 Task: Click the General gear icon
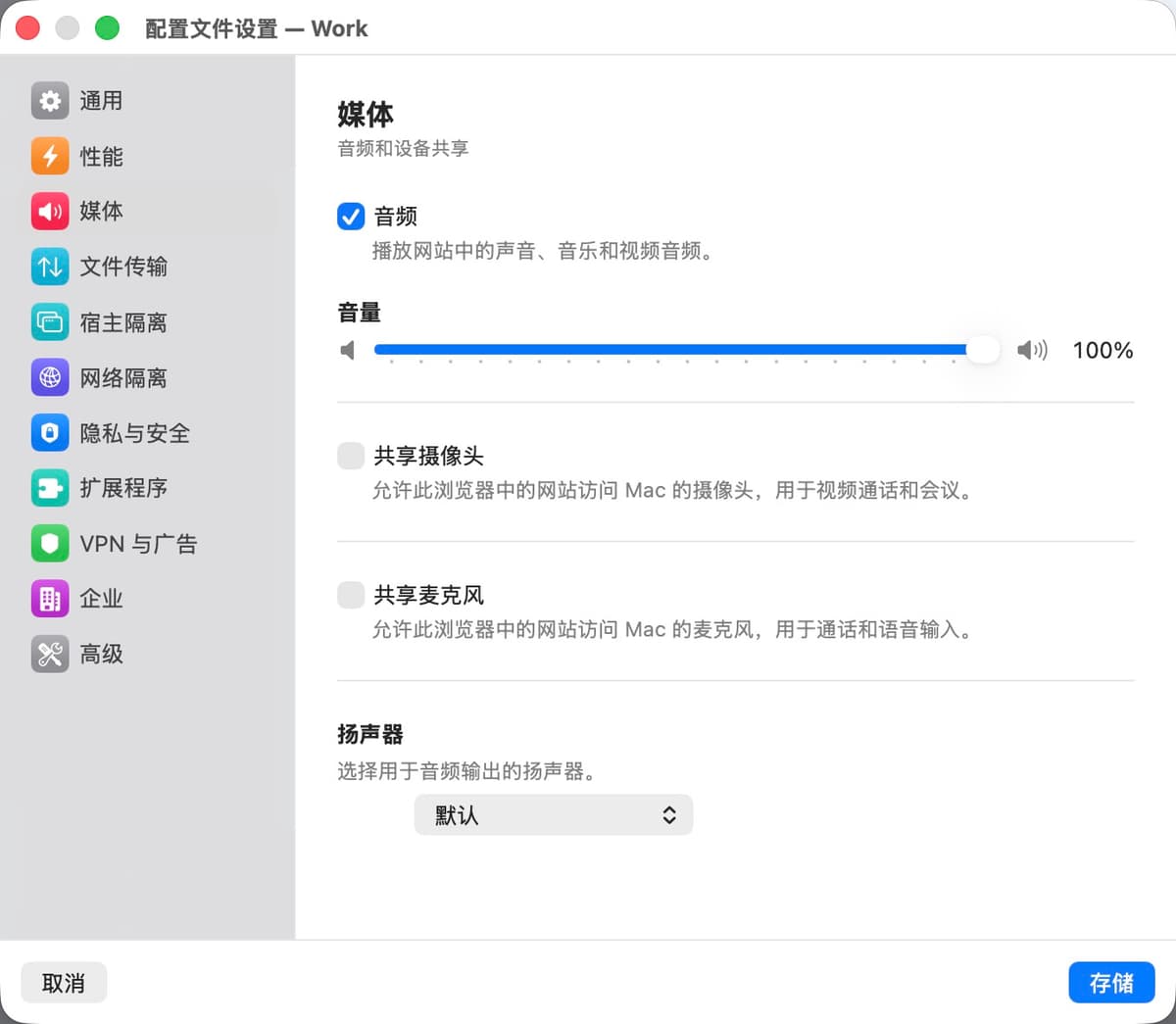point(50,100)
